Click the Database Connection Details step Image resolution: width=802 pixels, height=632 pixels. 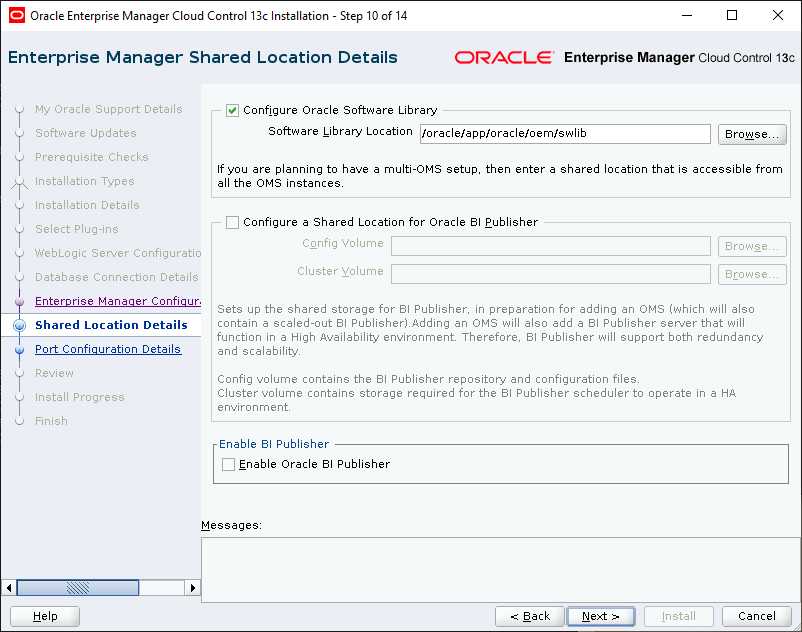(x=117, y=277)
